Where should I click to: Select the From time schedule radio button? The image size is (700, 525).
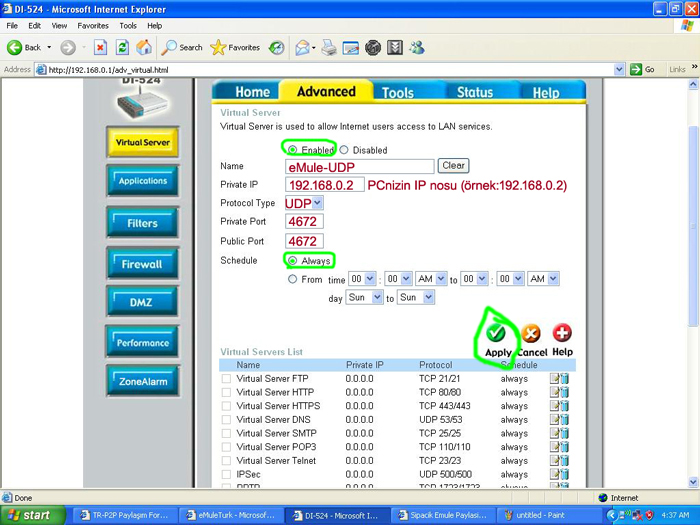(x=292, y=279)
